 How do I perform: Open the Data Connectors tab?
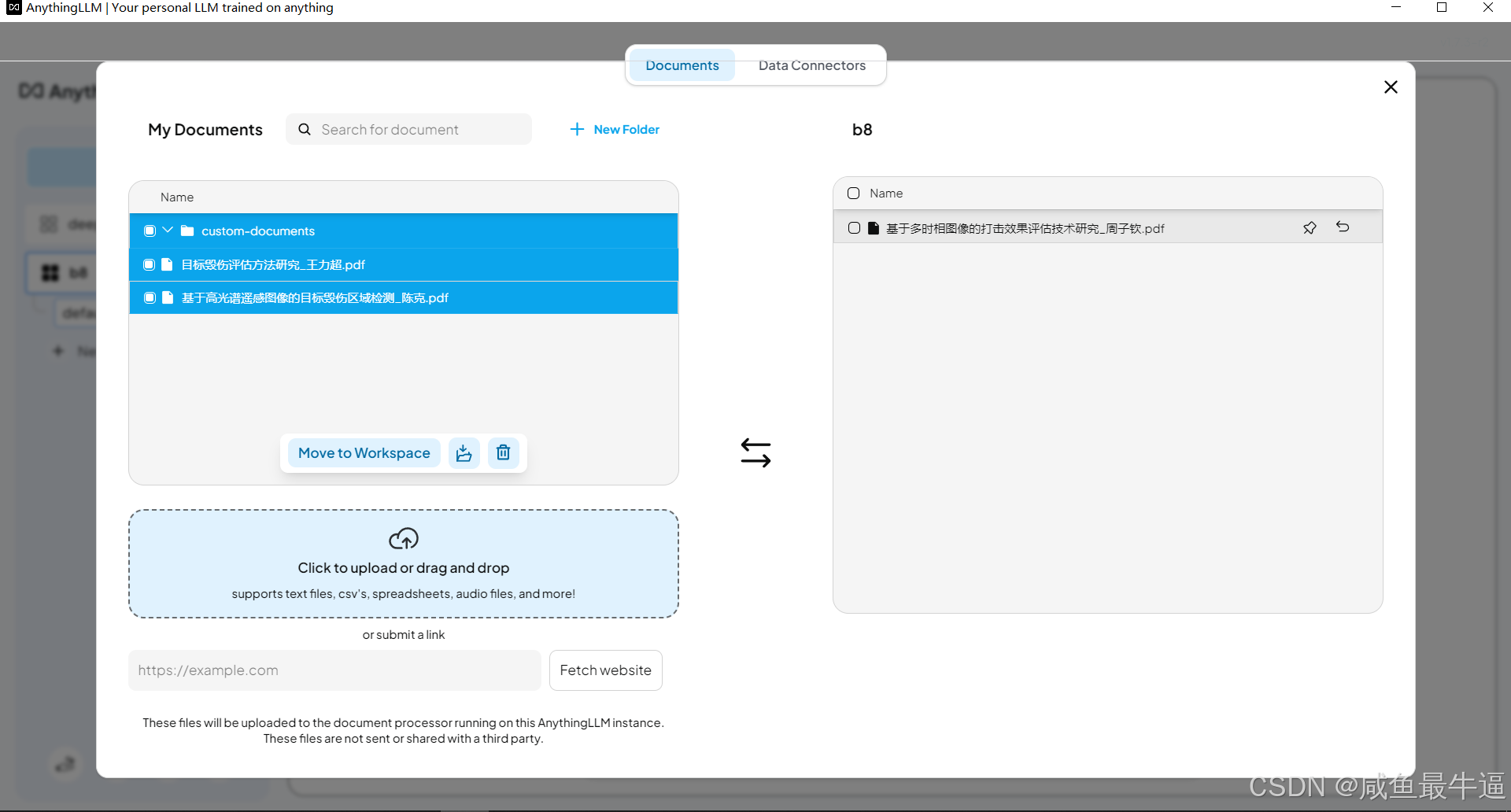811,65
